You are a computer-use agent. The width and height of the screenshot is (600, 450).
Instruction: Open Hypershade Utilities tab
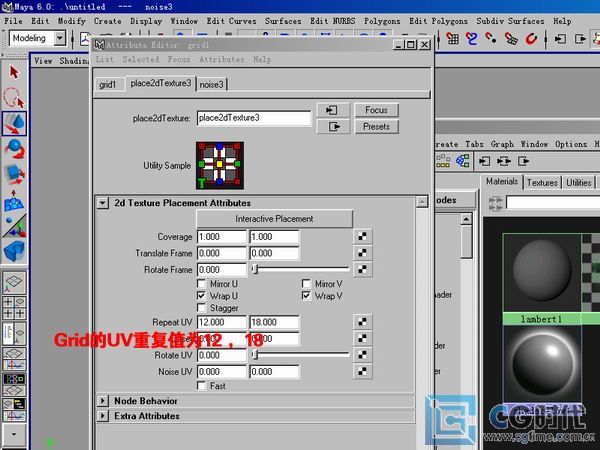click(x=579, y=183)
